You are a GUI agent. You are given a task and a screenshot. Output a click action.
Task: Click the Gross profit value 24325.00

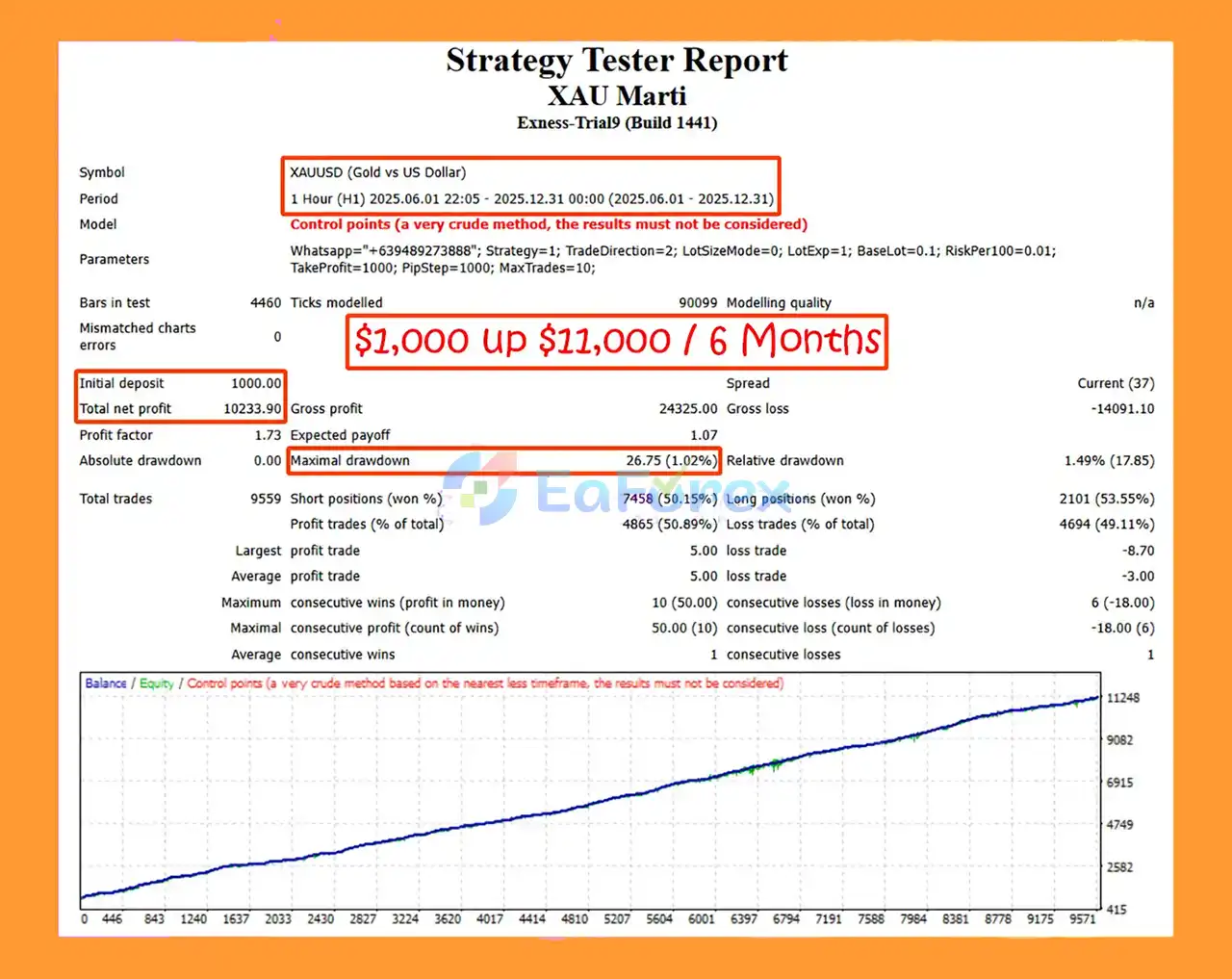pos(688,409)
